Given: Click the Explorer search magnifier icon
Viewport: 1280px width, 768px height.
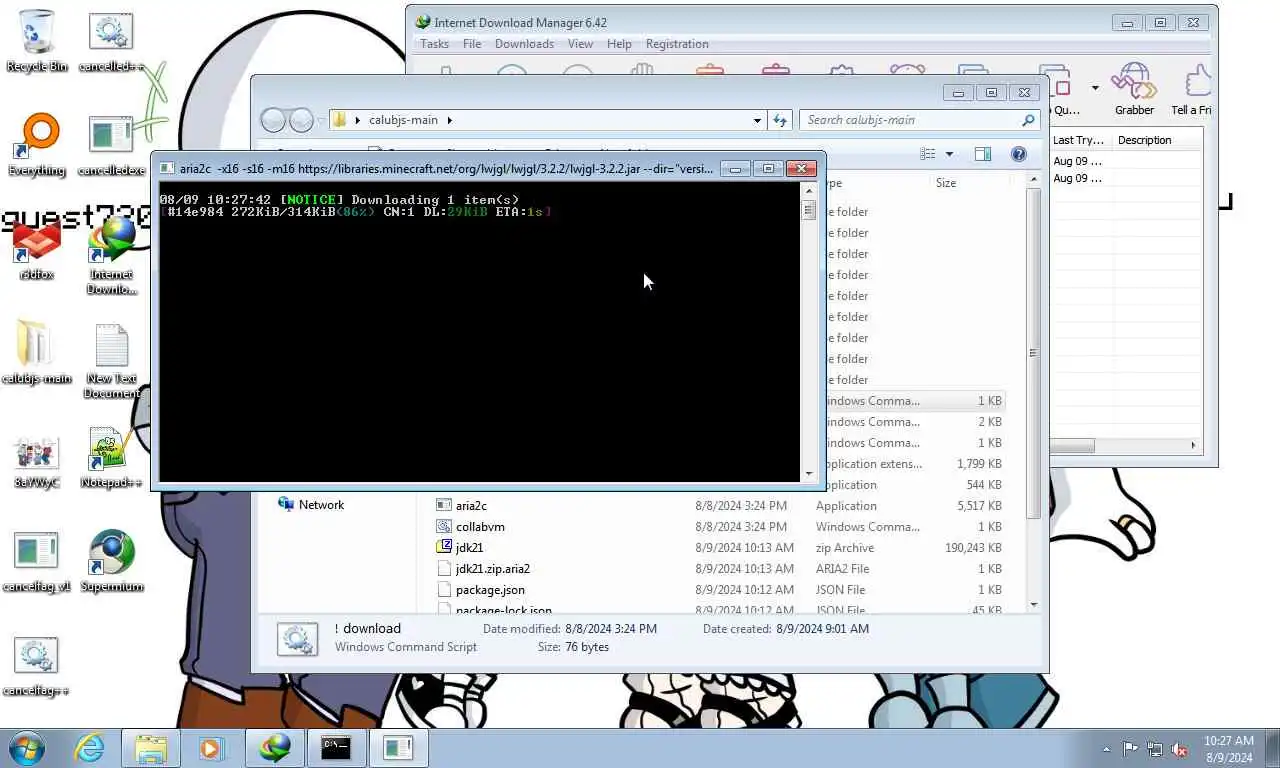Looking at the screenshot, I should click(1028, 120).
